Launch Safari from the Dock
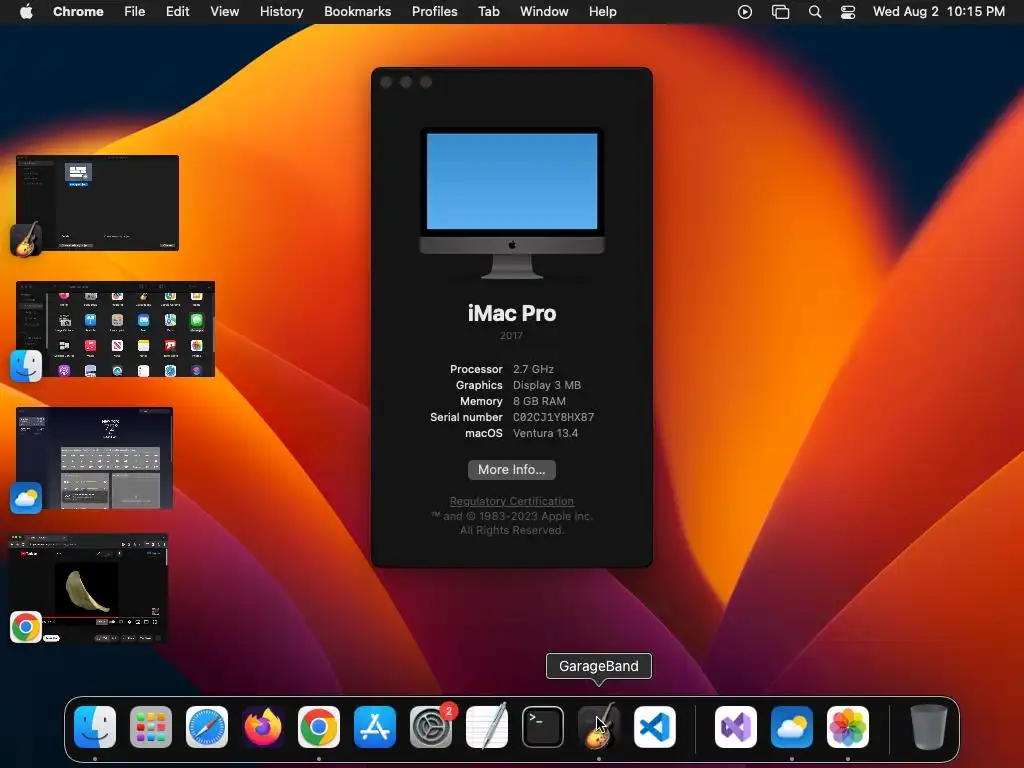Image resolution: width=1024 pixels, height=768 pixels. pos(207,727)
